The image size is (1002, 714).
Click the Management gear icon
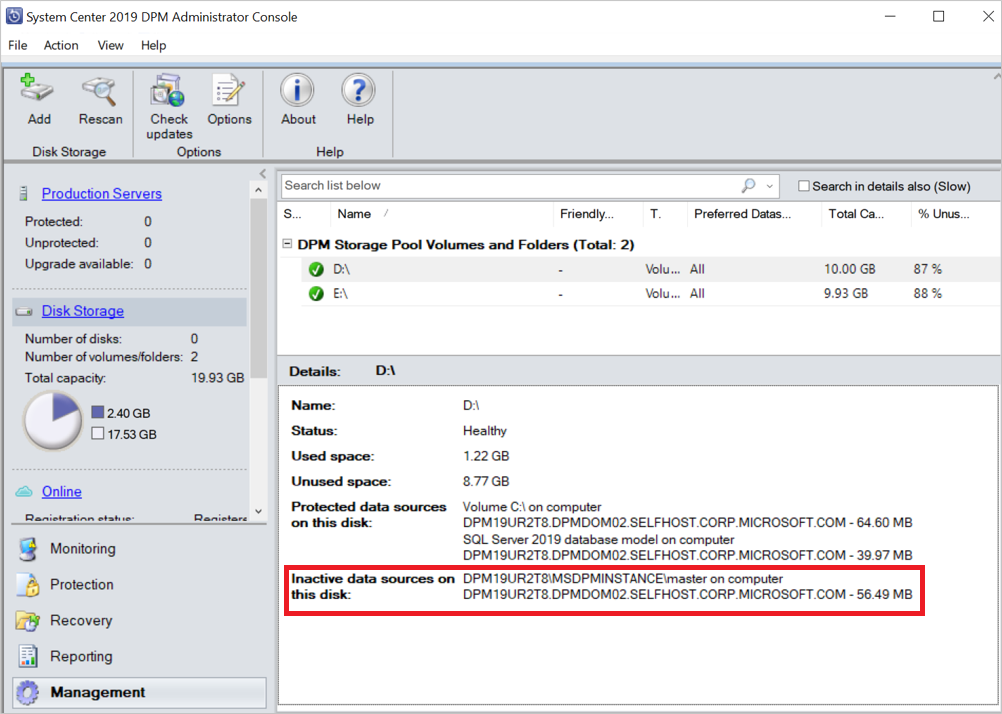[x=27, y=692]
